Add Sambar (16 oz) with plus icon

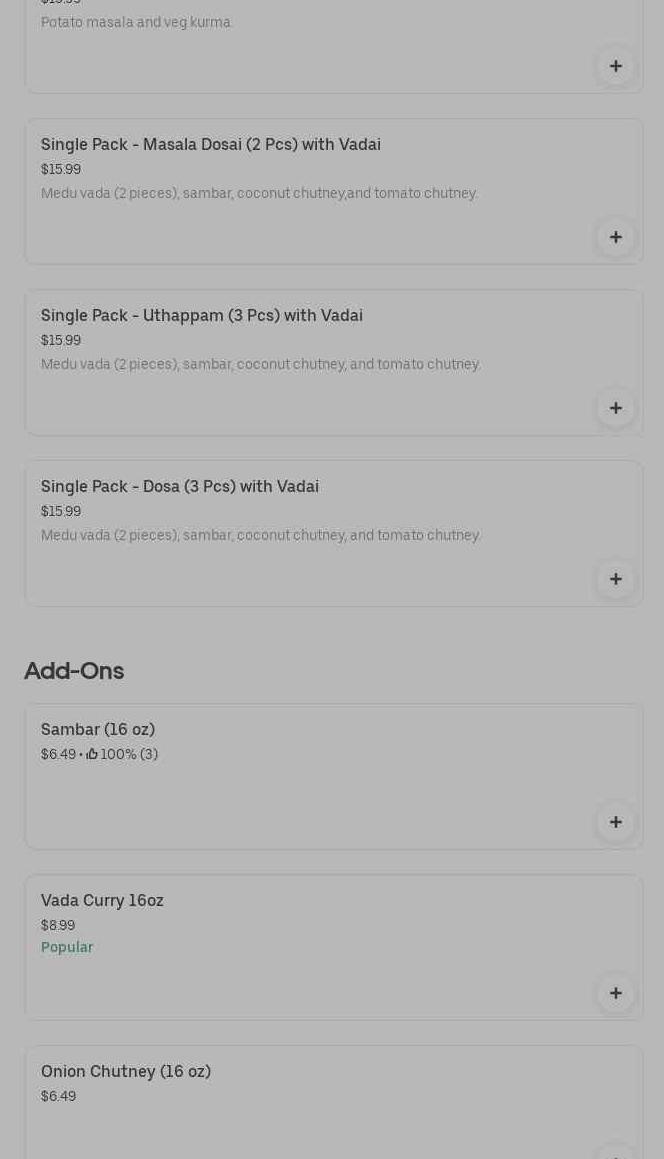click(x=615, y=823)
